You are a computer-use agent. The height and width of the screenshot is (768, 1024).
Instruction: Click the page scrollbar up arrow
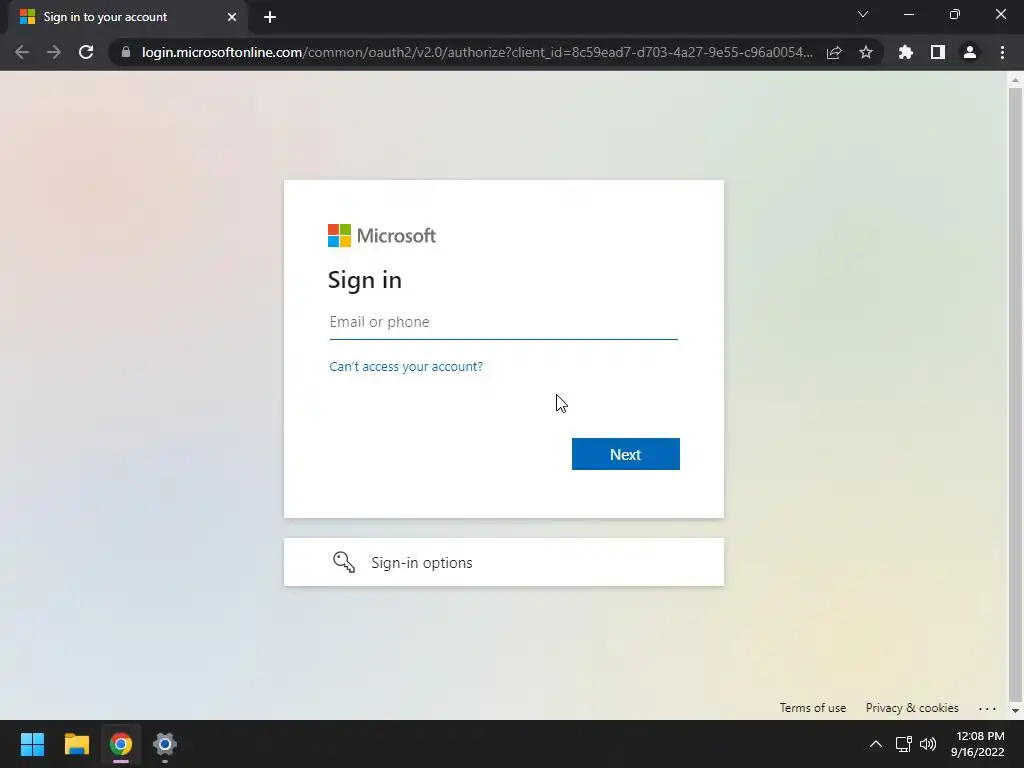1015,80
